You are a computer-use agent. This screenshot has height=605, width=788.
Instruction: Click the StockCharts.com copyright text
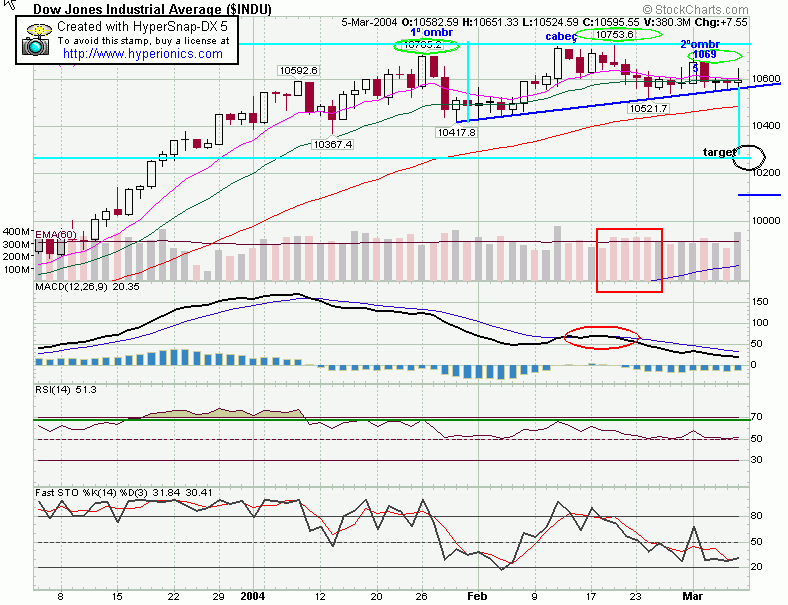(696, 10)
